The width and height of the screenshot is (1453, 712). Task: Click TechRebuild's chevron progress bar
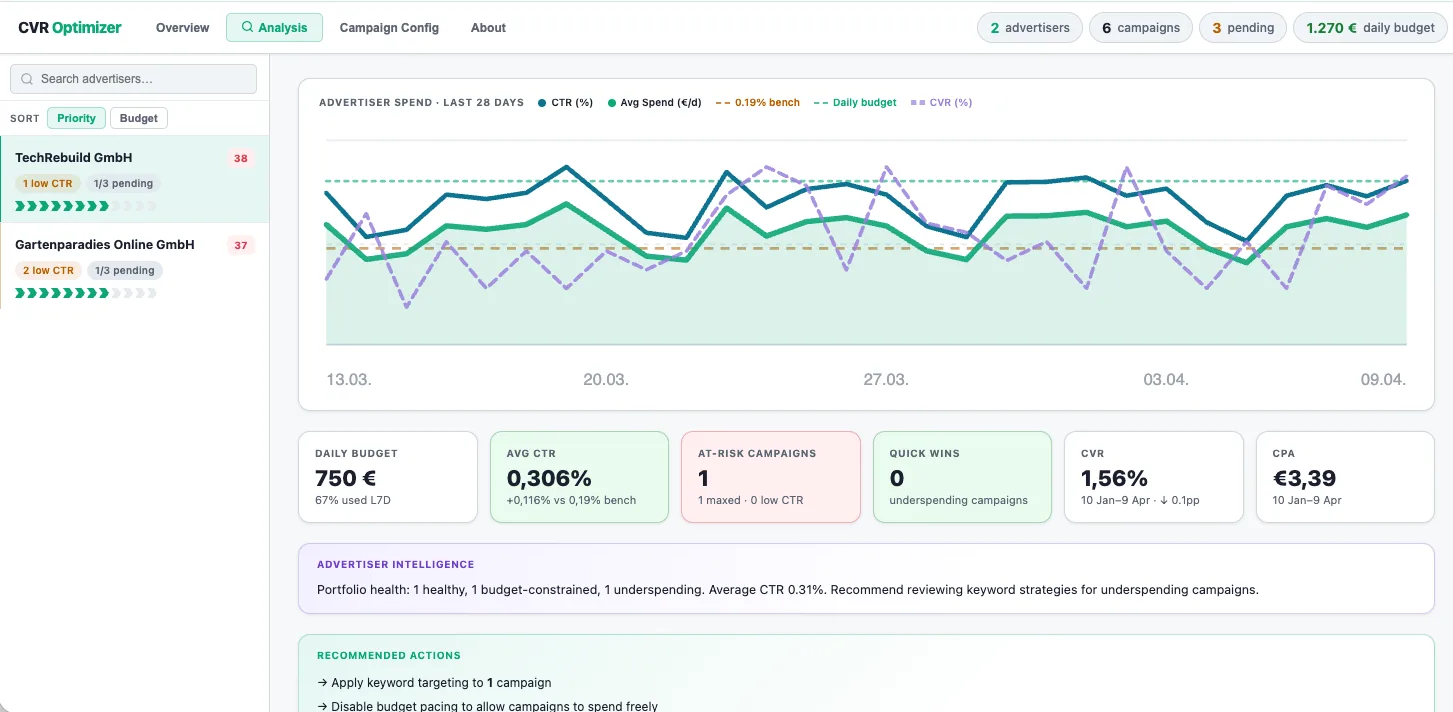pyautogui.click(x=86, y=206)
